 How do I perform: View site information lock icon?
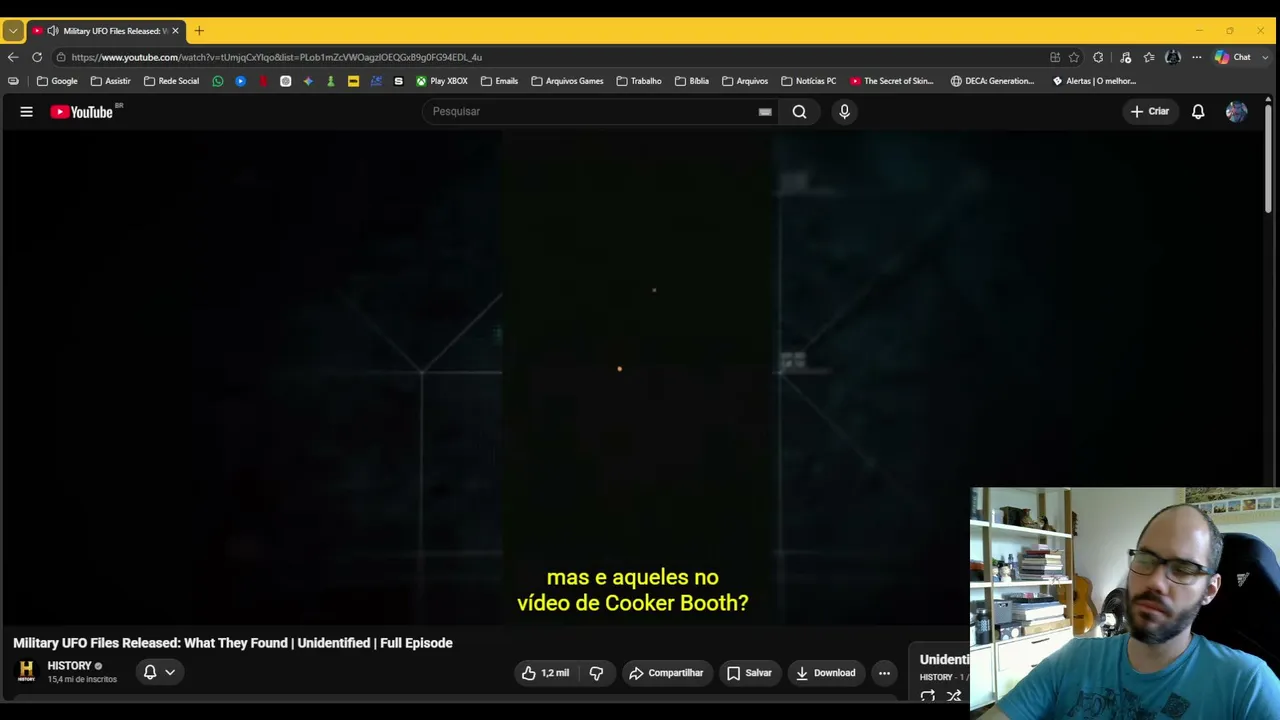tap(61, 57)
